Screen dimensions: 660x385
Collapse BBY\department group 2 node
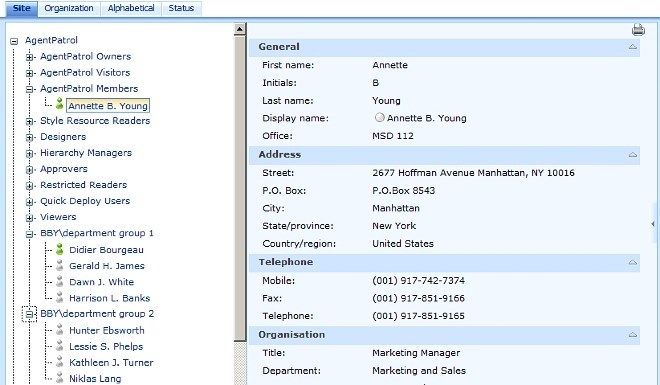click(x=29, y=314)
